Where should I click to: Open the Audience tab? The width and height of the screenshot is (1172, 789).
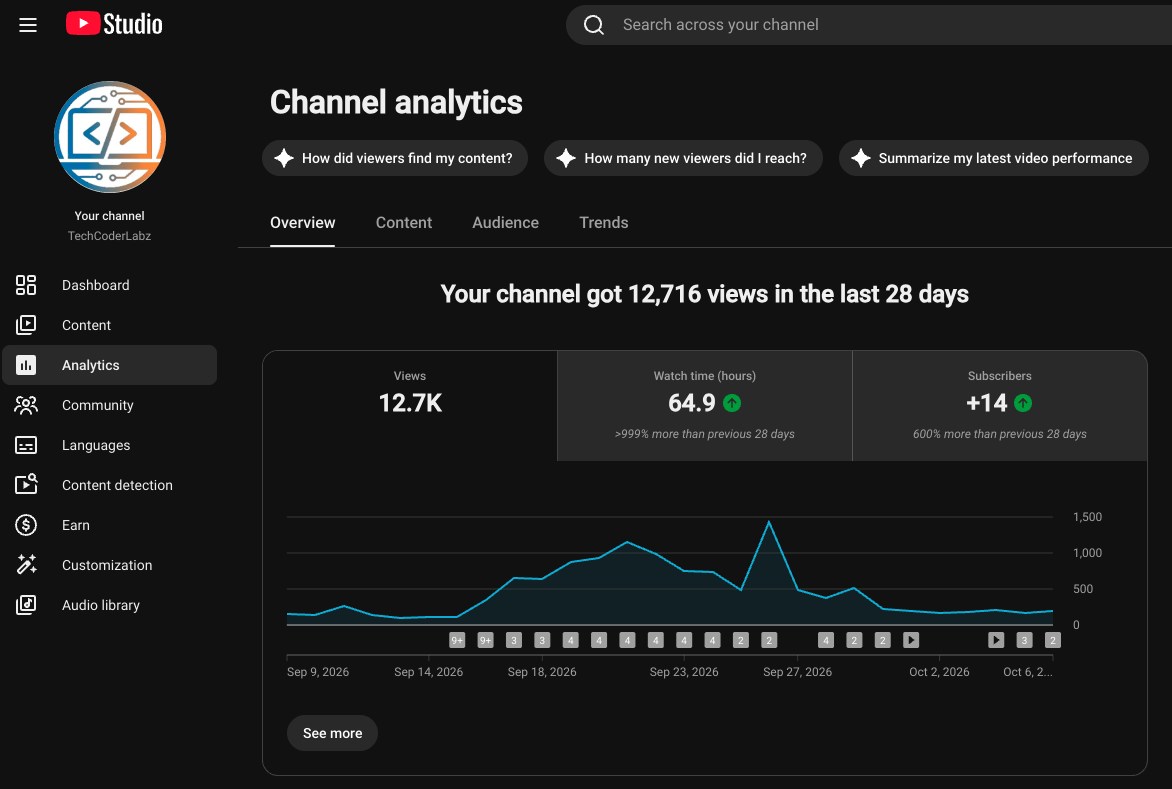[x=505, y=223]
